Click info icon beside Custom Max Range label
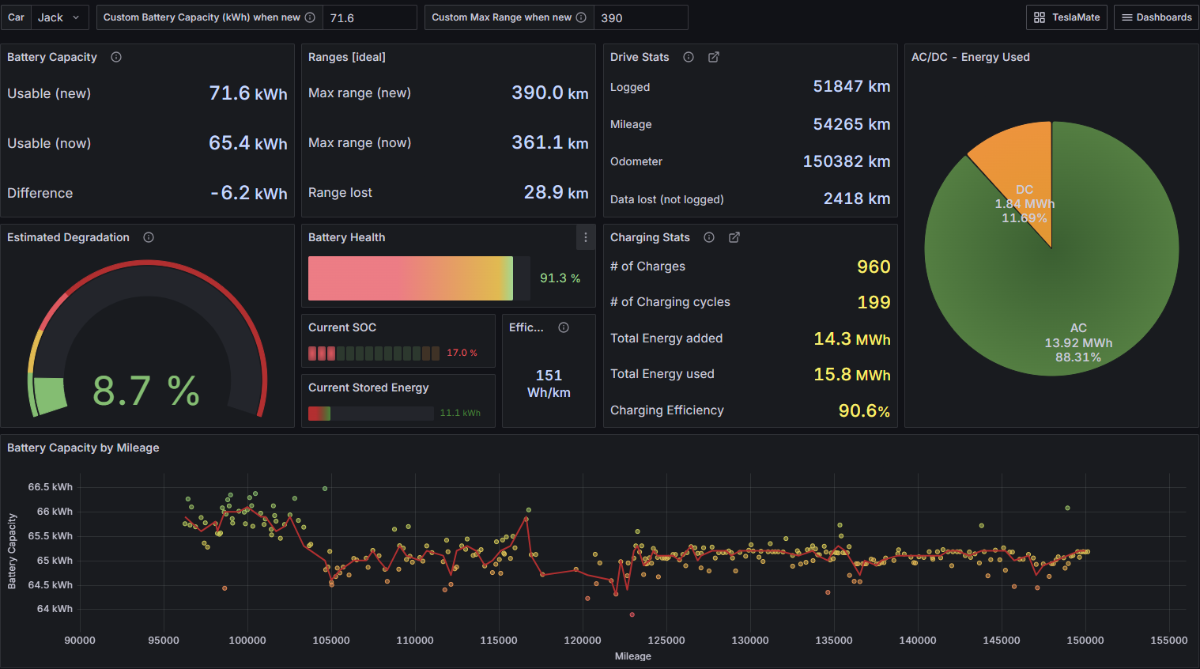Image resolution: width=1200 pixels, height=669 pixels. tap(581, 18)
